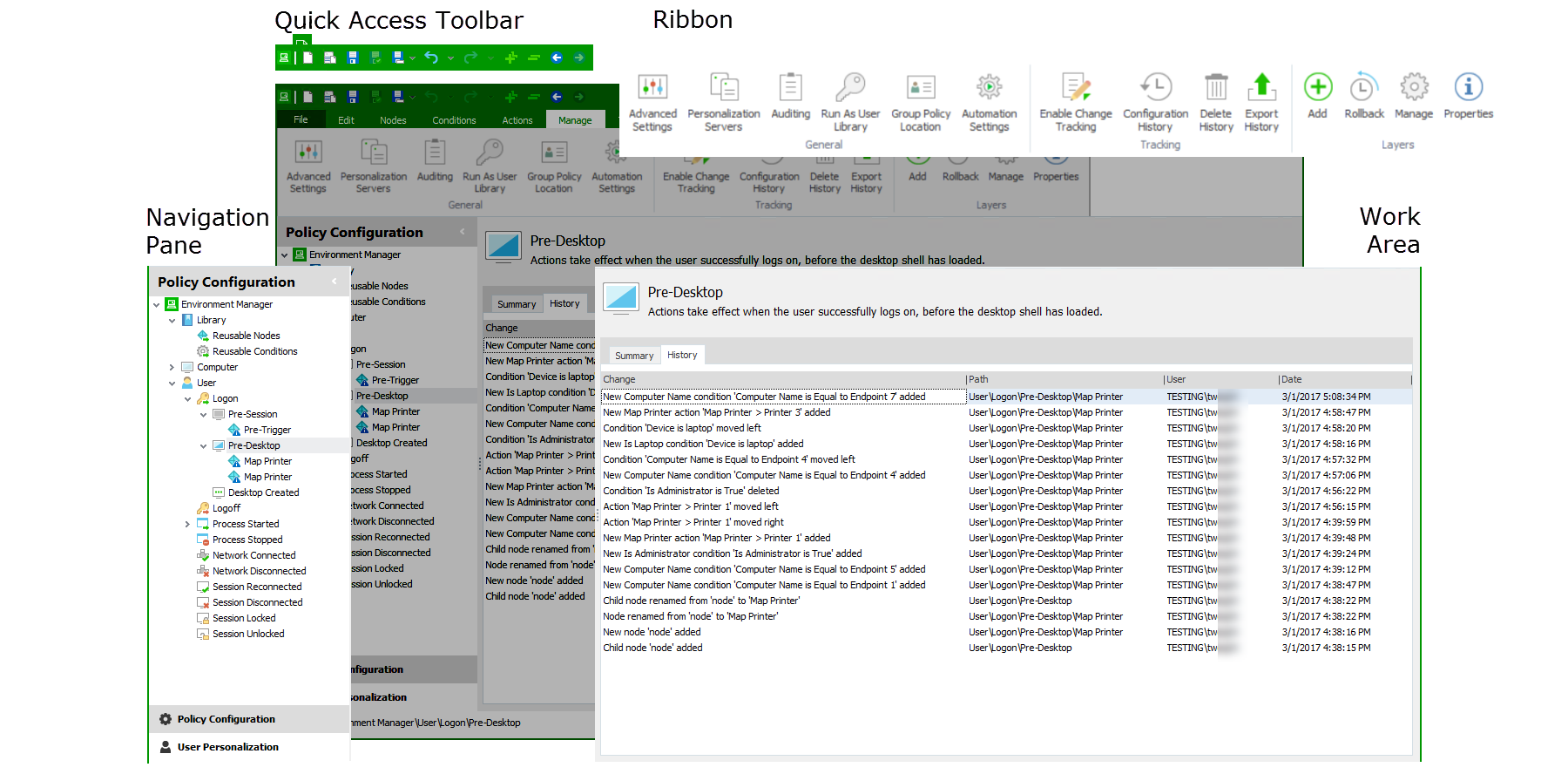
Task: Open layer Properties info icon
Action: 1468,88
